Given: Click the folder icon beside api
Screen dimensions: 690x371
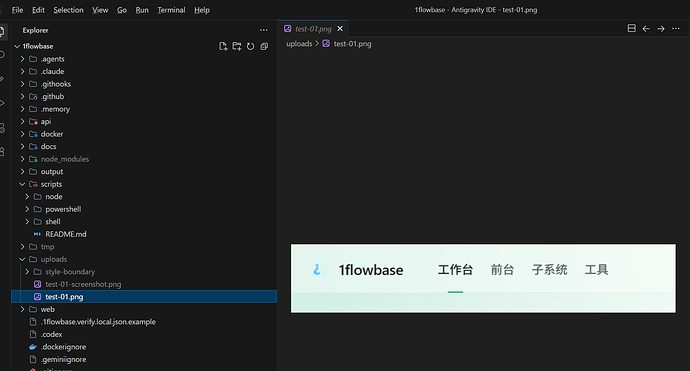Looking at the screenshot, I should 33,121.
